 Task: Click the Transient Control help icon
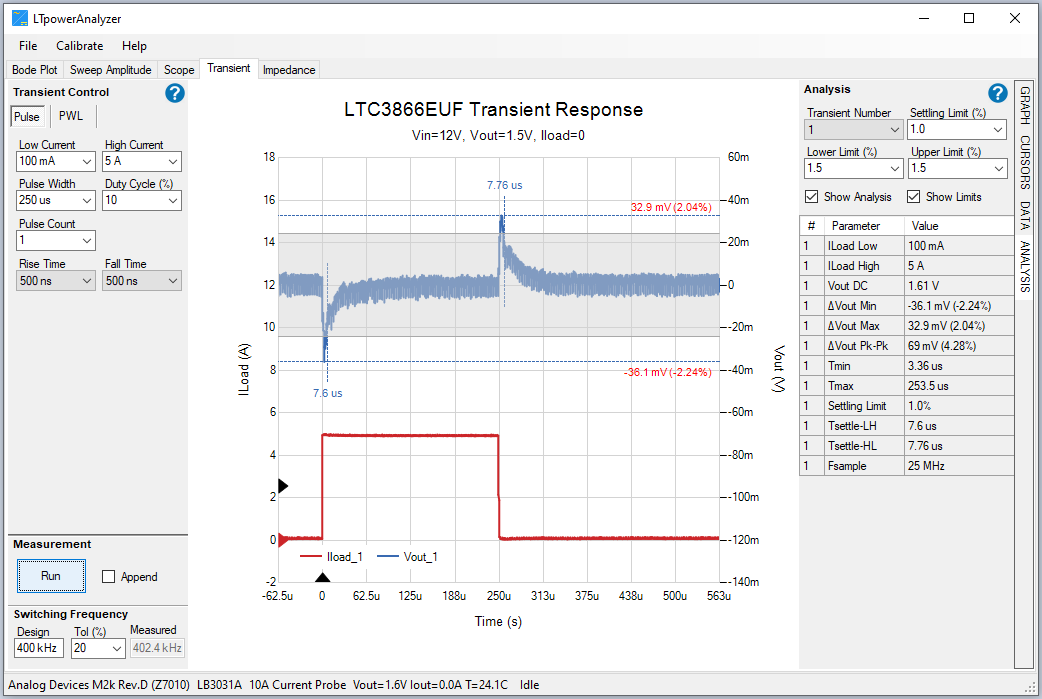[x=174, y=93]
